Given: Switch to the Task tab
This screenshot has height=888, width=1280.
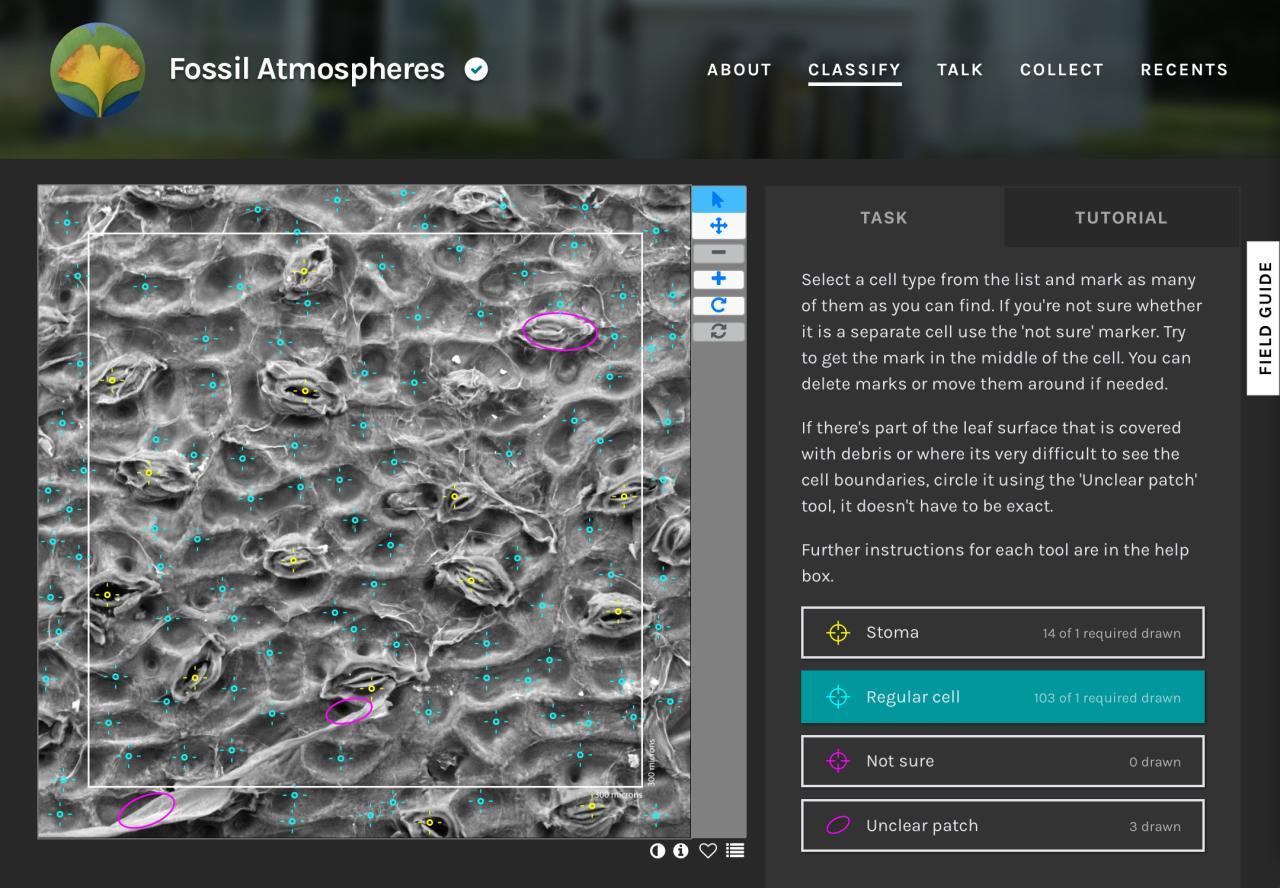Looking at the screenshot, I should click(x=884, y=217).
